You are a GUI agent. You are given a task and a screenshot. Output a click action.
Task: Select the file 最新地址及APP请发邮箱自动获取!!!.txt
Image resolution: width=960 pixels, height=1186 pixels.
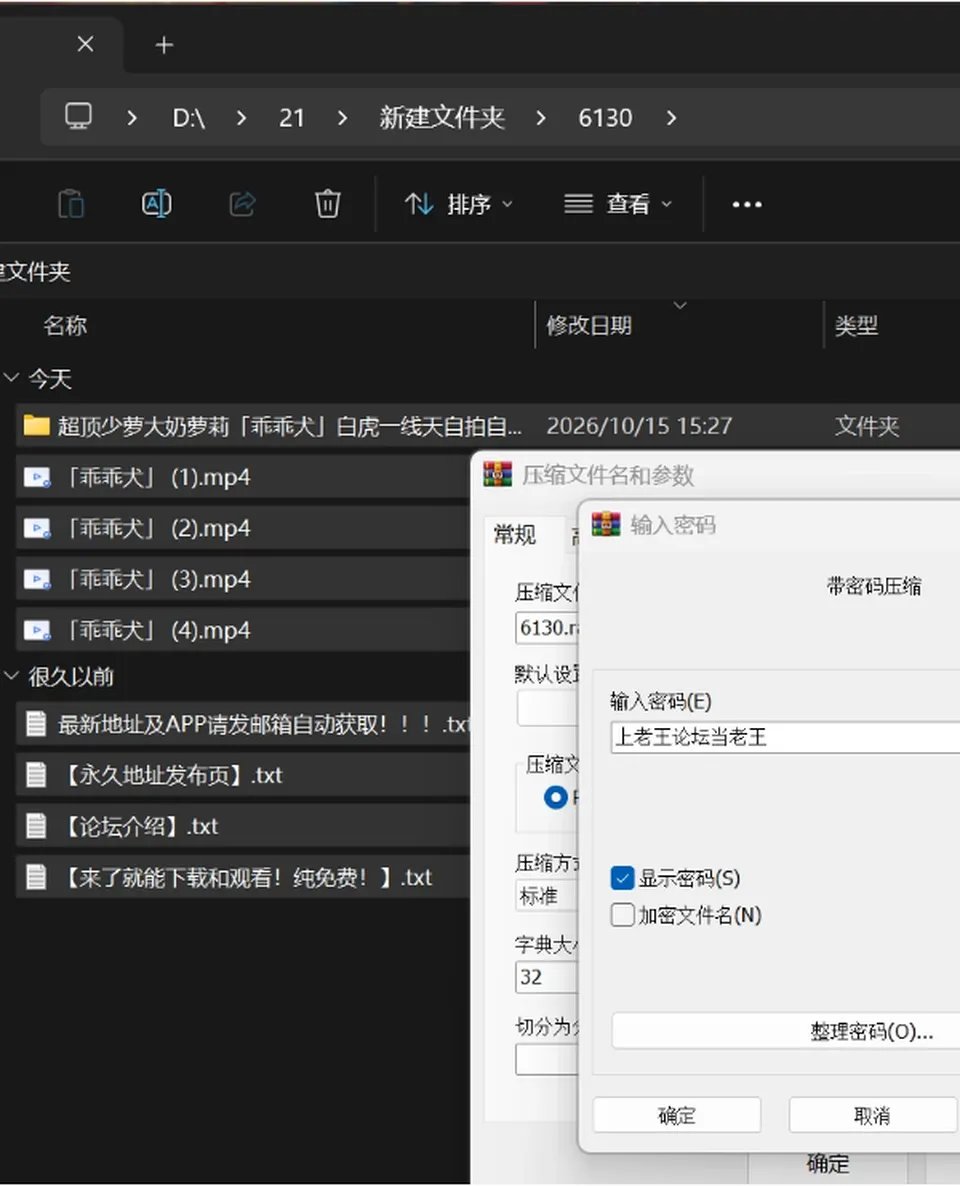pos(243,725)
